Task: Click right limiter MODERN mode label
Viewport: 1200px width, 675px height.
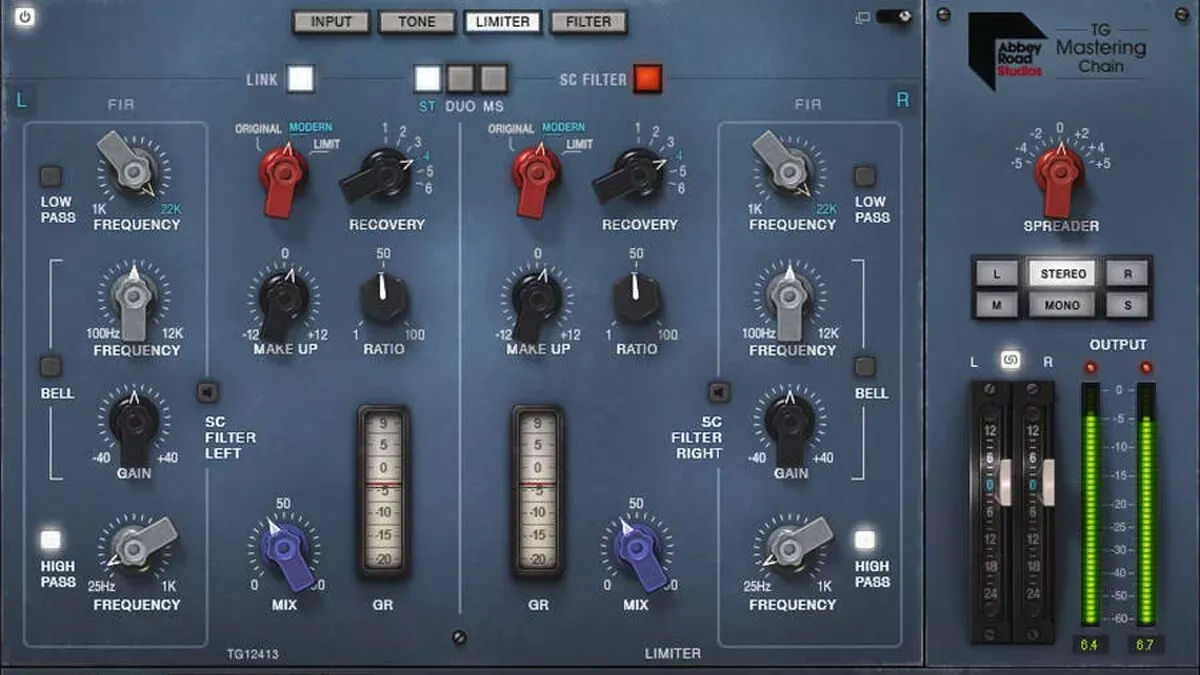Action: 563,127
